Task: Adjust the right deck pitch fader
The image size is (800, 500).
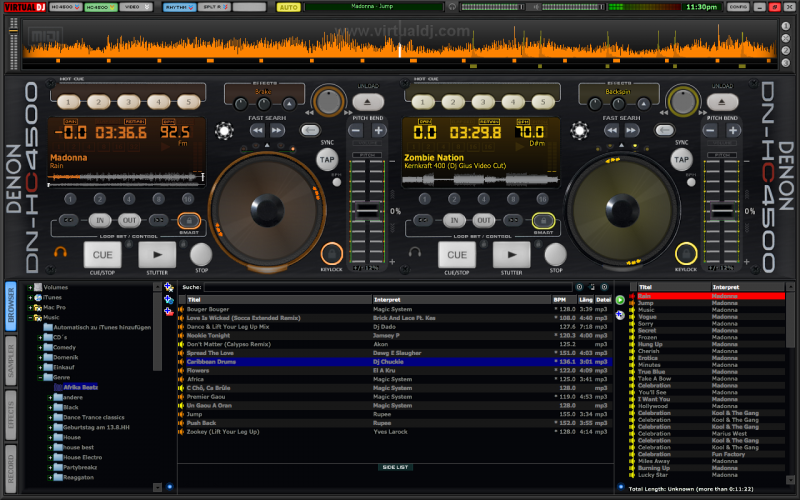Action: click(x=721, y=210)
